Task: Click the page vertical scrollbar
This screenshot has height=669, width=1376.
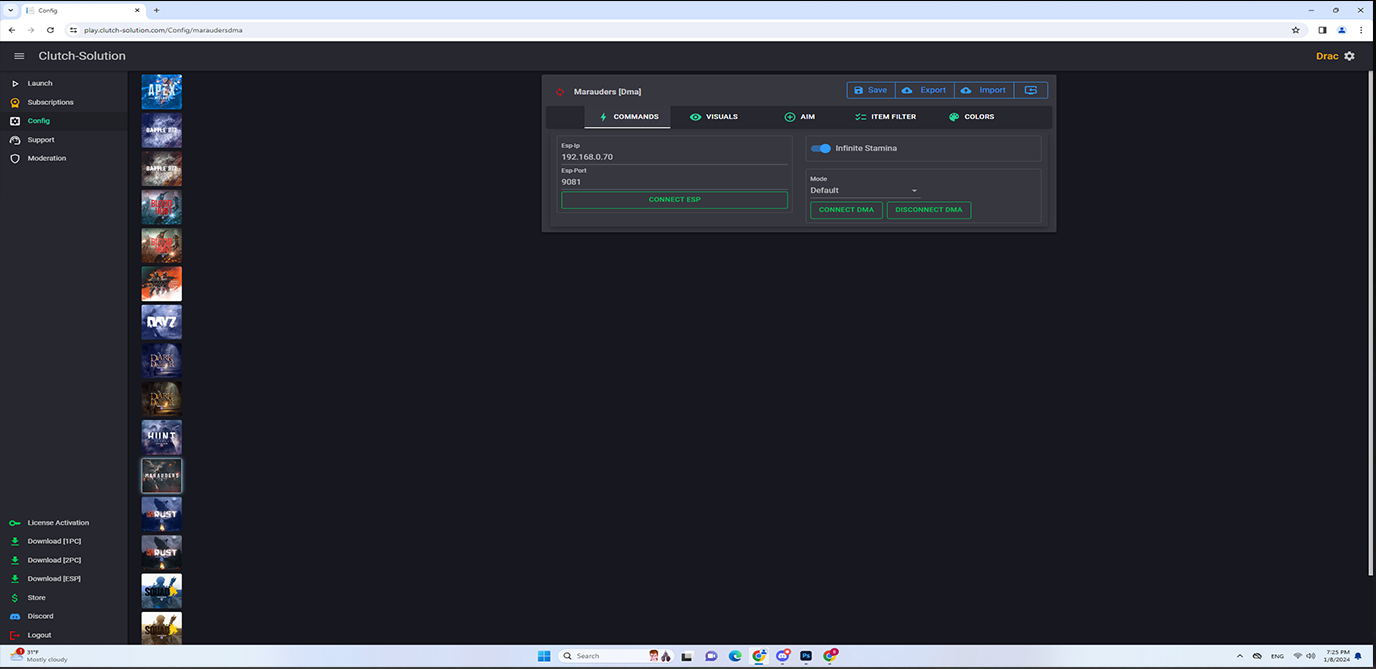Action: pyautogui.click(x=1371, y=325)
